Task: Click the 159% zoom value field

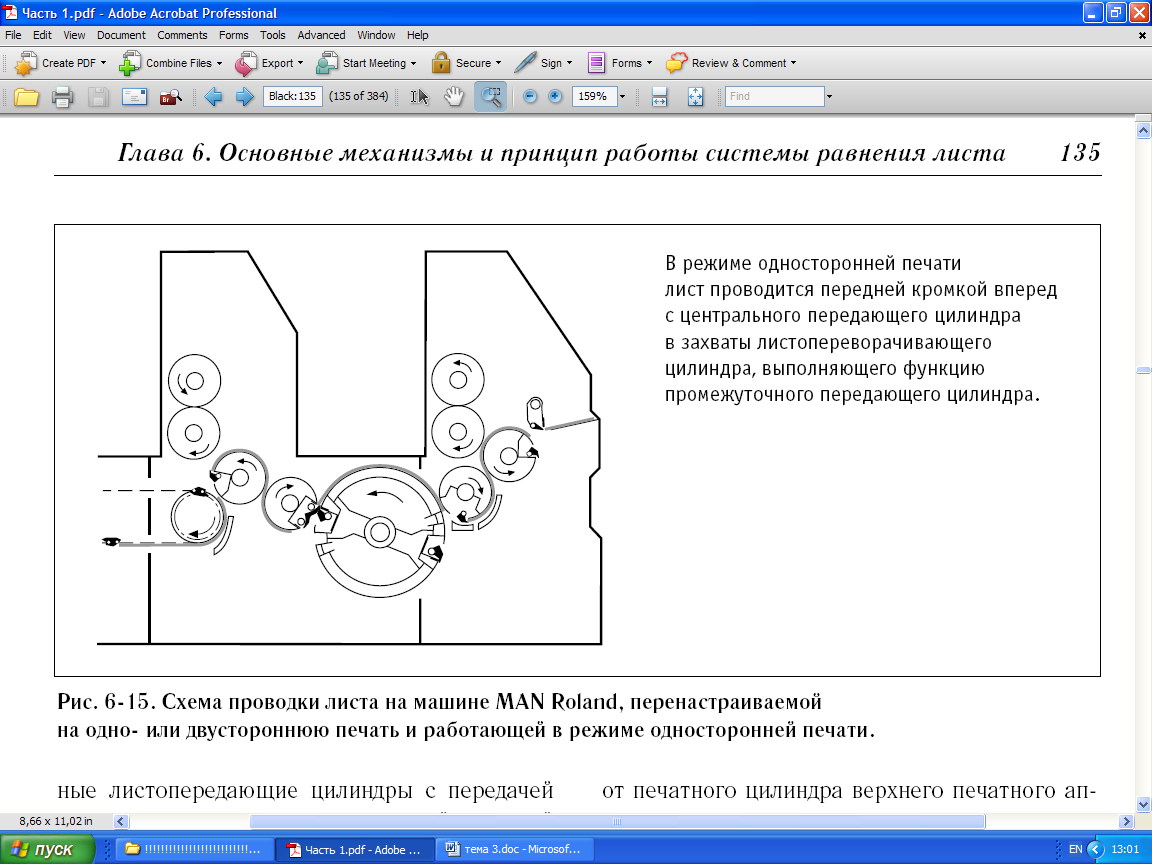Action: pos(594,96)
